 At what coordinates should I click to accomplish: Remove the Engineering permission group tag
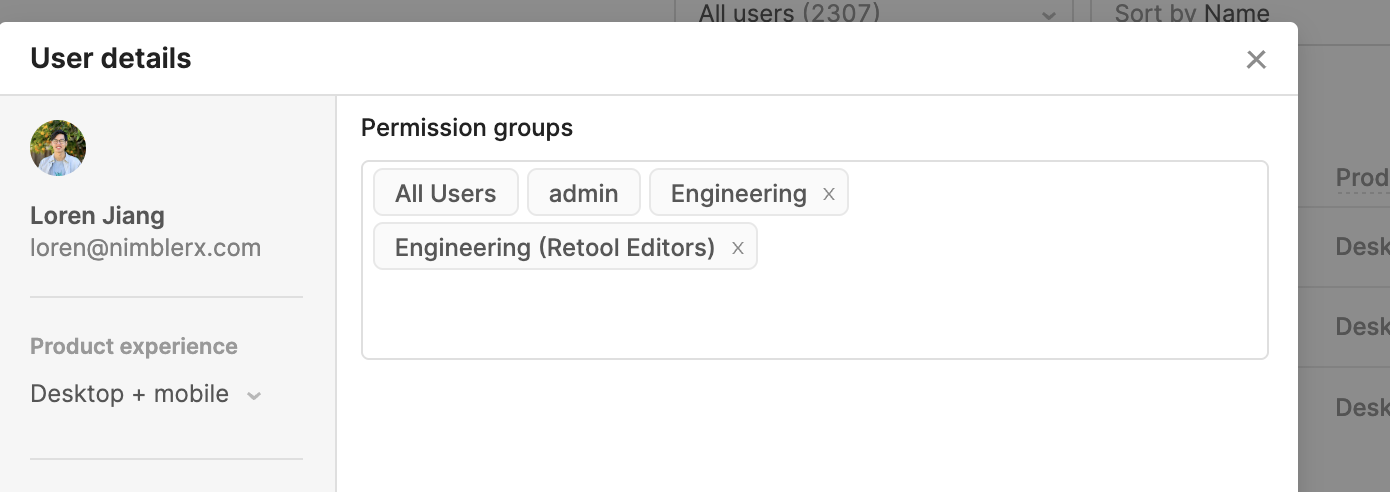tap(829, 194)
